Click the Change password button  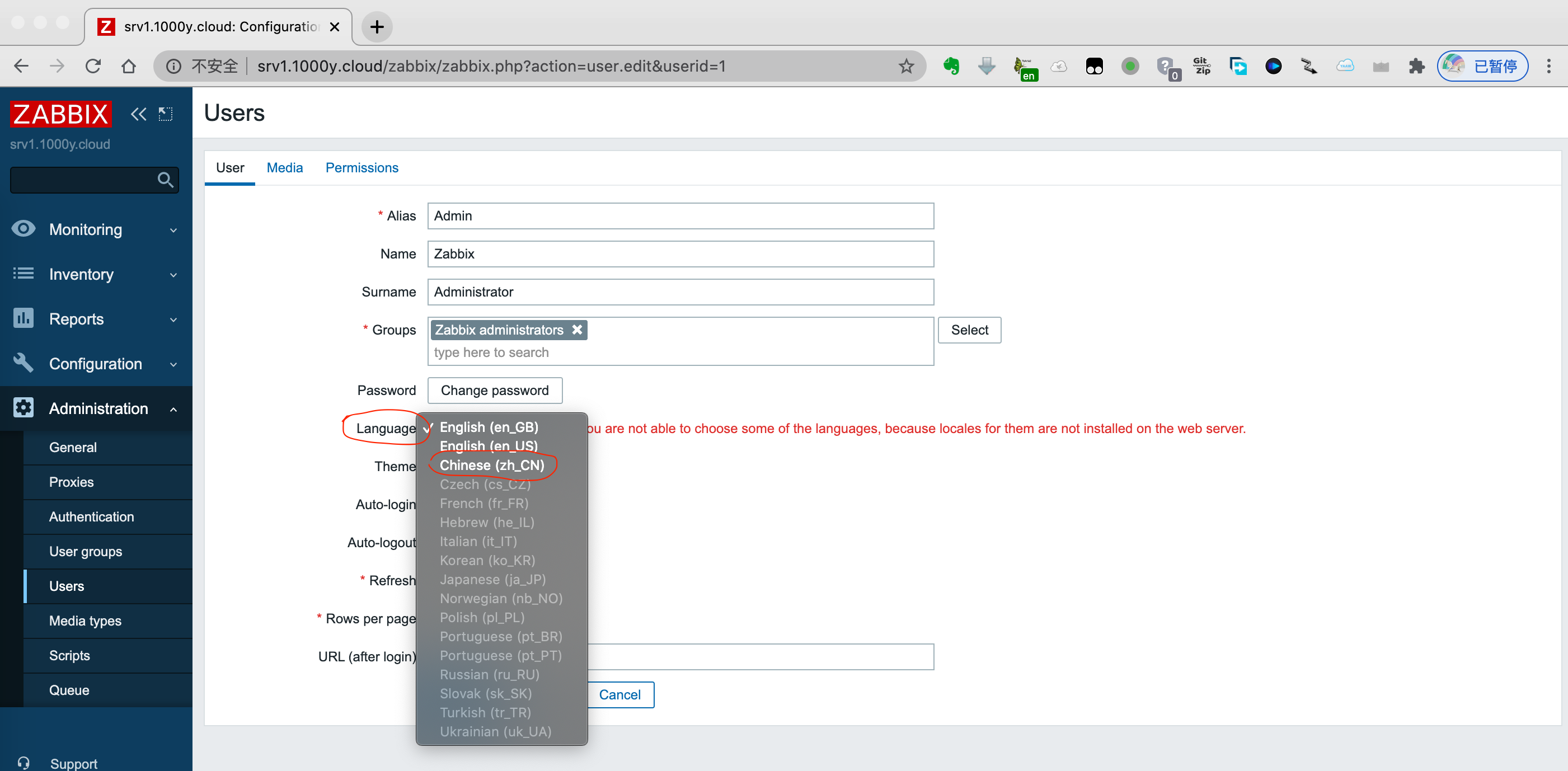(x=494, y=390)
